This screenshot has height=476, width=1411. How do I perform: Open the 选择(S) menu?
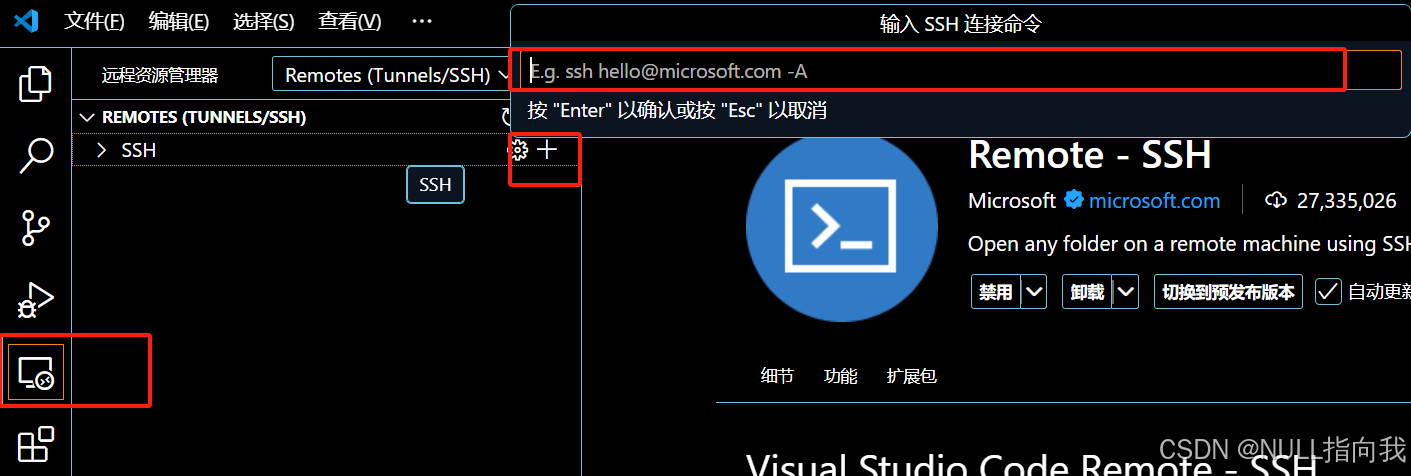point(264,21)
